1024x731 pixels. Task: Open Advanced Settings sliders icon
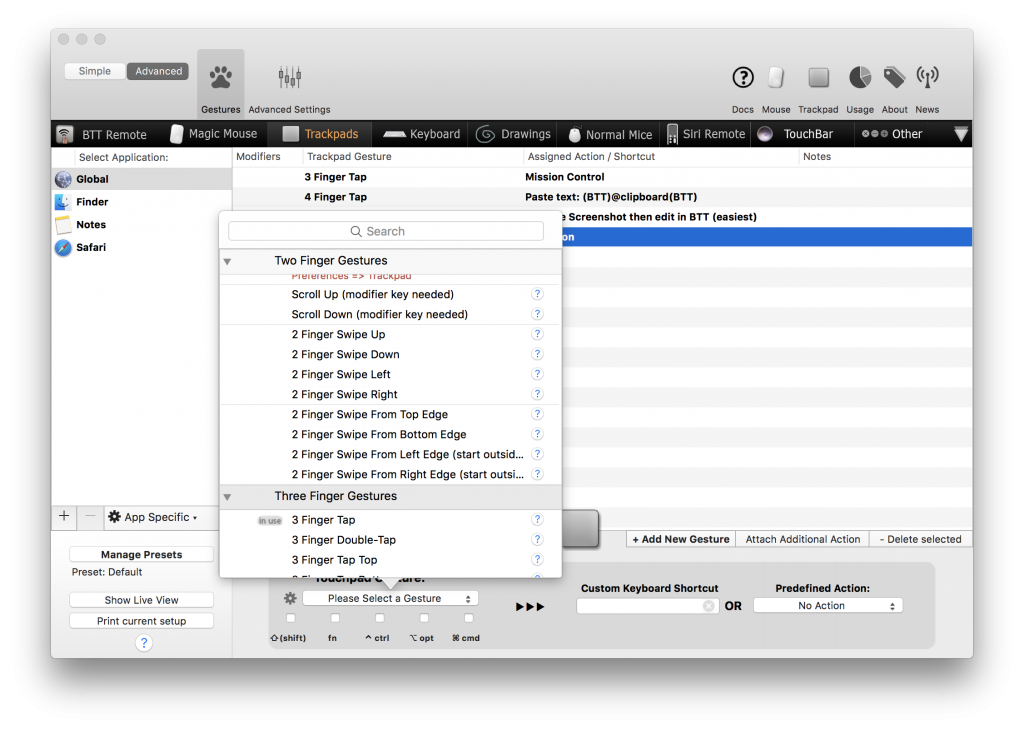tap(289, 78)
